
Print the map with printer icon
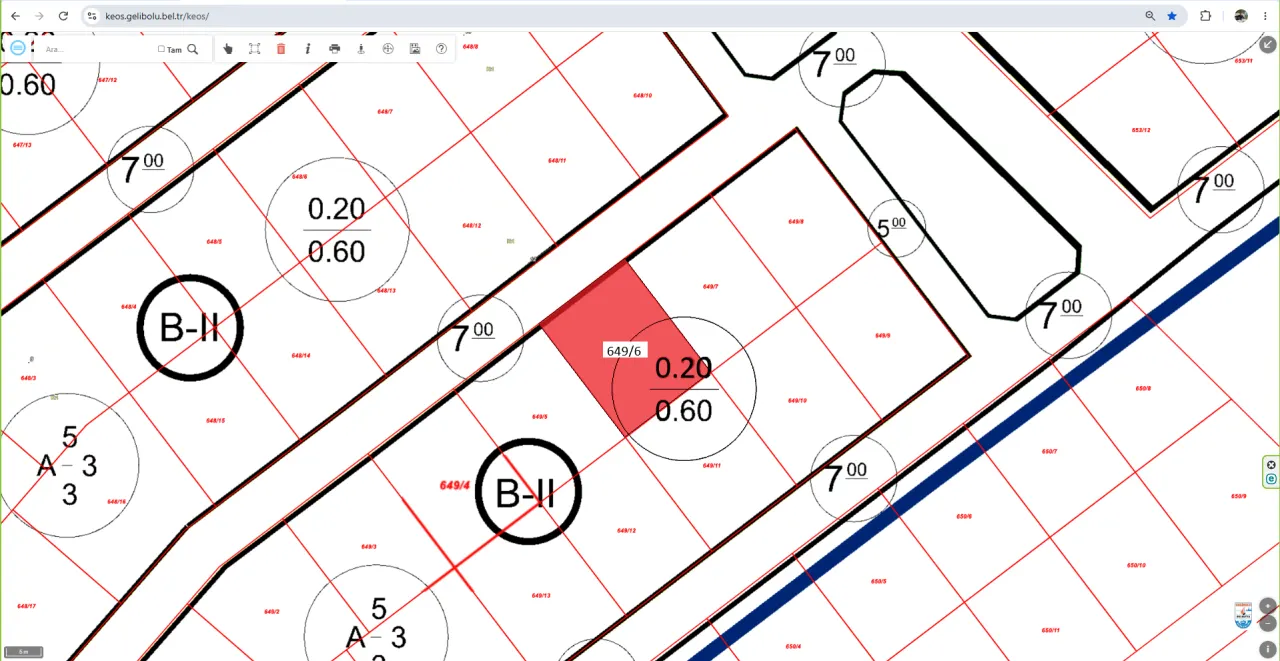tap(334, 48)
